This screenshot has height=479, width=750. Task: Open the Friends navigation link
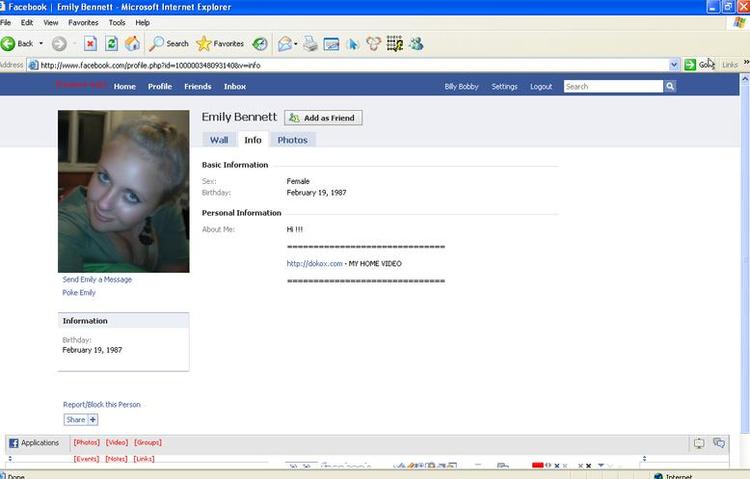pyautogui.click(x=198, y=87)
